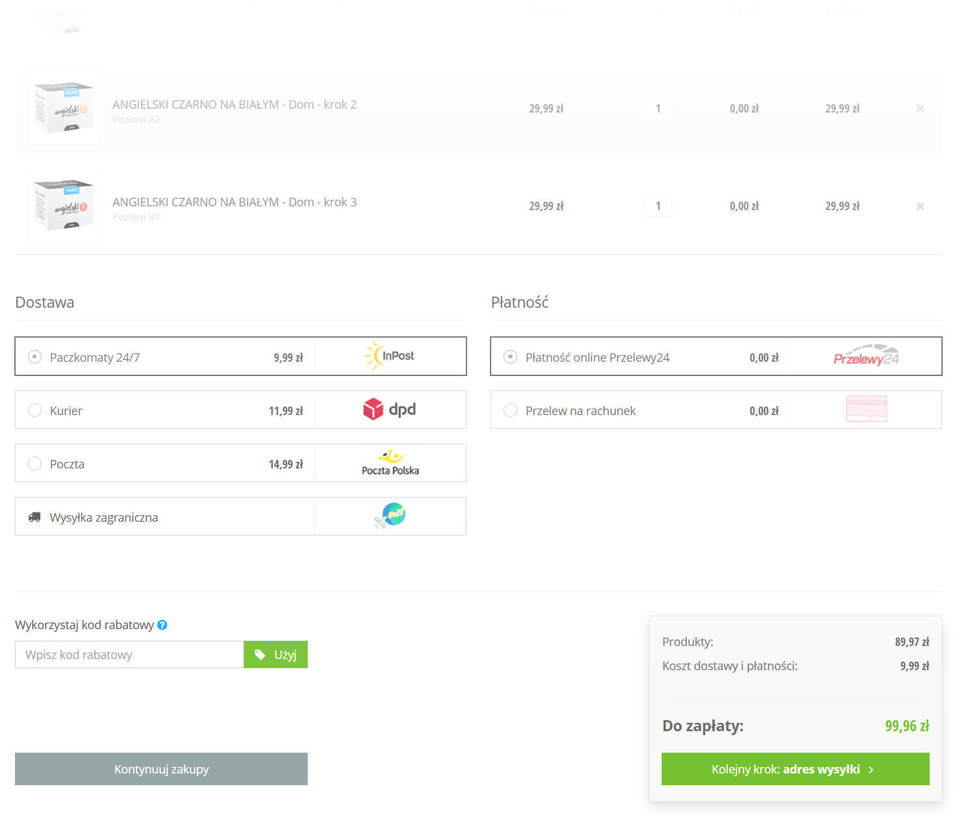This screenshot has width=957, height=821.
Task: Click the bank transfer form icon
Action: coord(866,410)
